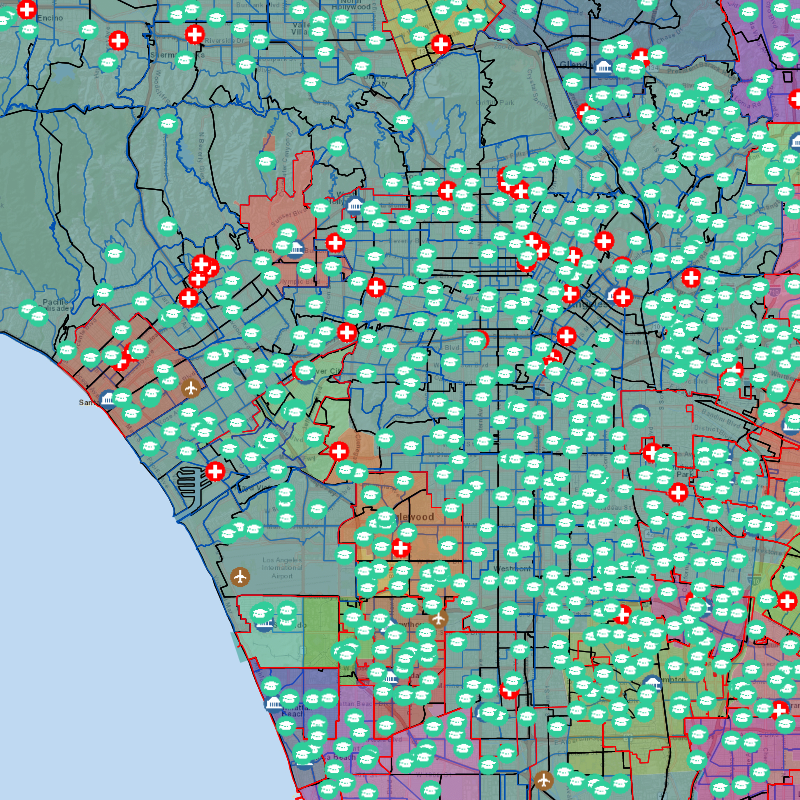The width and height of the screenshot is (800, 800).
Task: Open the Manhattan Beach civic building marker
Action: tap(274, 702)
